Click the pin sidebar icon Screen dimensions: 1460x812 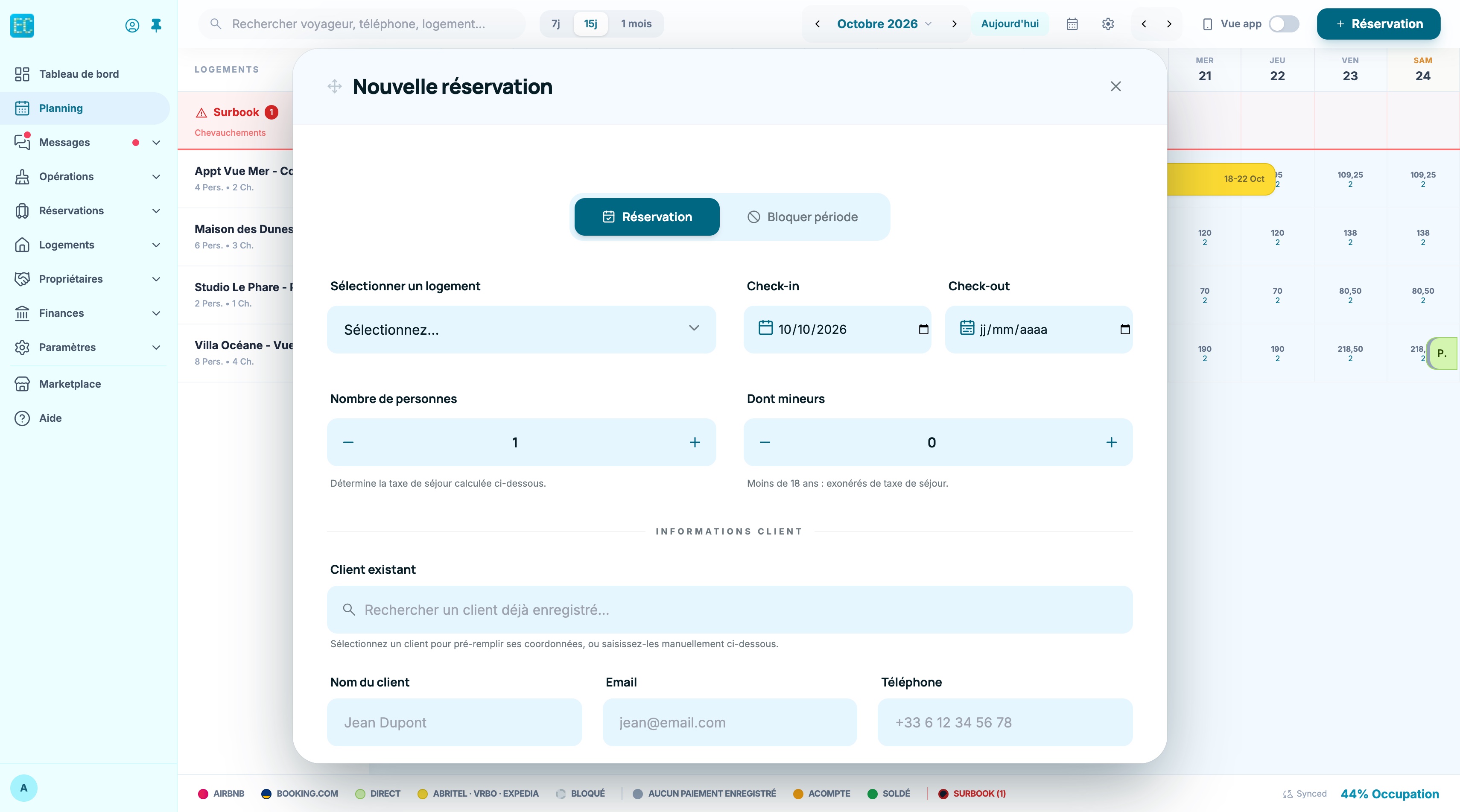(156, 26)
